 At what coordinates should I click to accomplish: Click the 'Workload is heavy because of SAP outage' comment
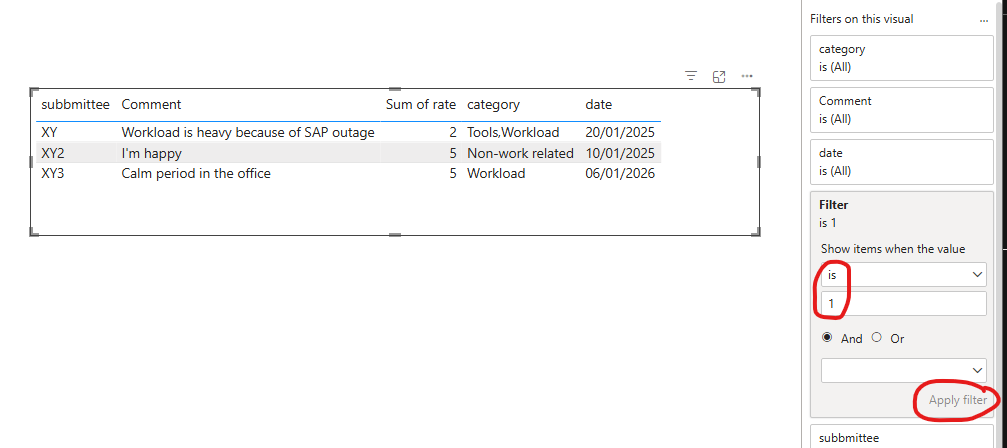click(248, 133)
